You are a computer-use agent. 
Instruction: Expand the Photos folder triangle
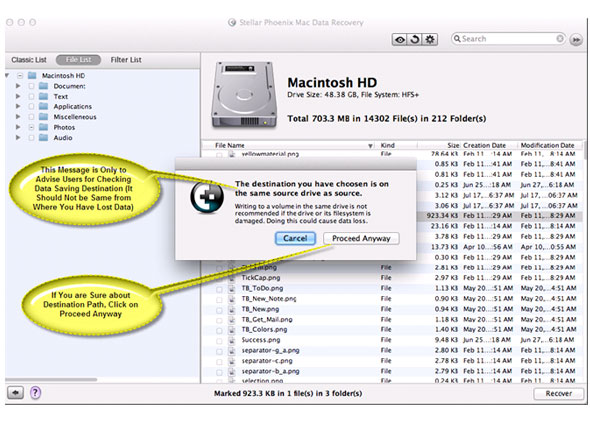pyautogui.click(x=18, y=127)
